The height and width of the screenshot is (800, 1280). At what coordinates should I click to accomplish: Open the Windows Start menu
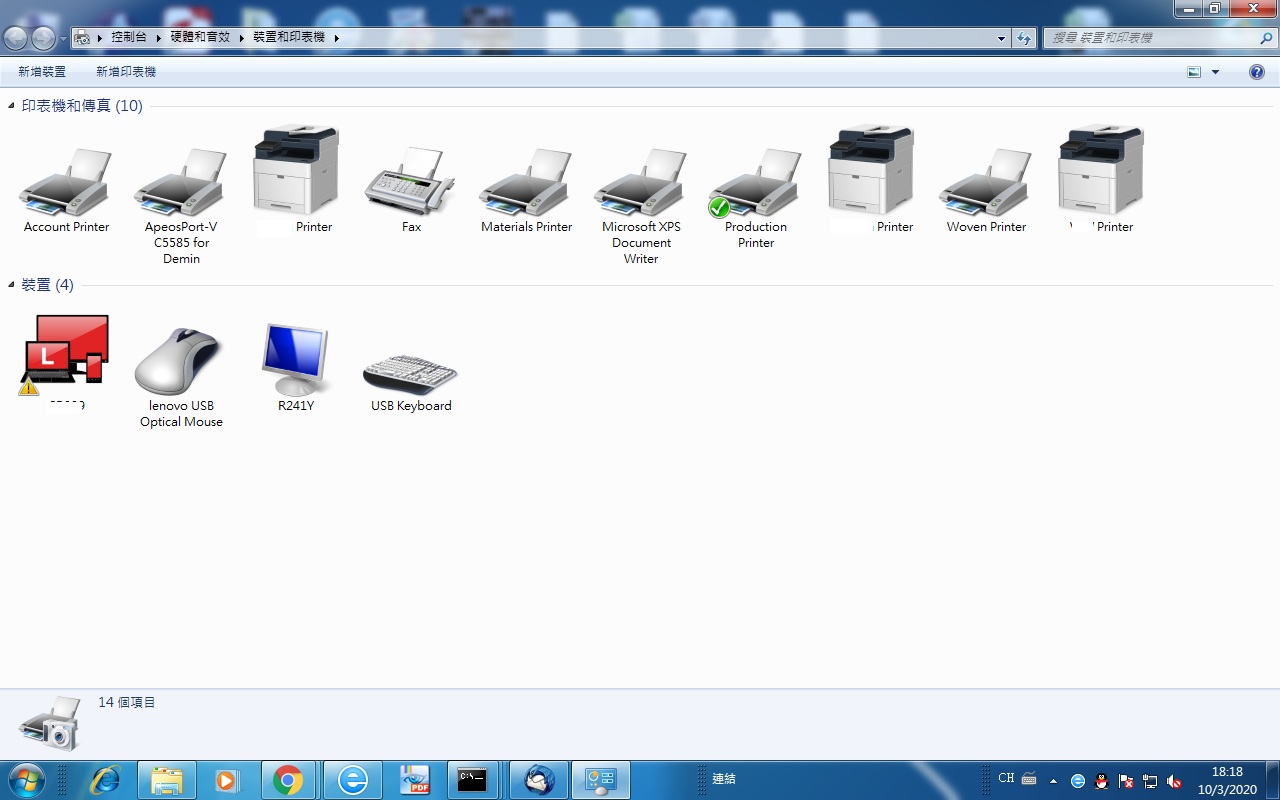point(25,780)
